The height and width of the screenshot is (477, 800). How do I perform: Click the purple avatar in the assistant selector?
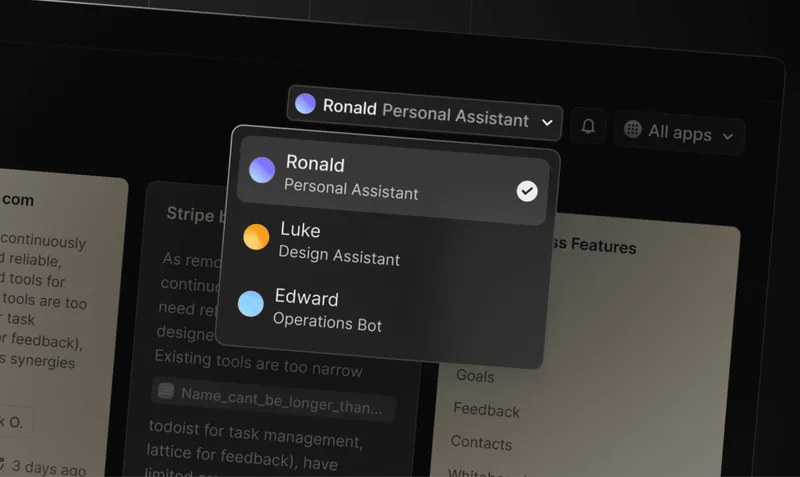tap(305, 104)
